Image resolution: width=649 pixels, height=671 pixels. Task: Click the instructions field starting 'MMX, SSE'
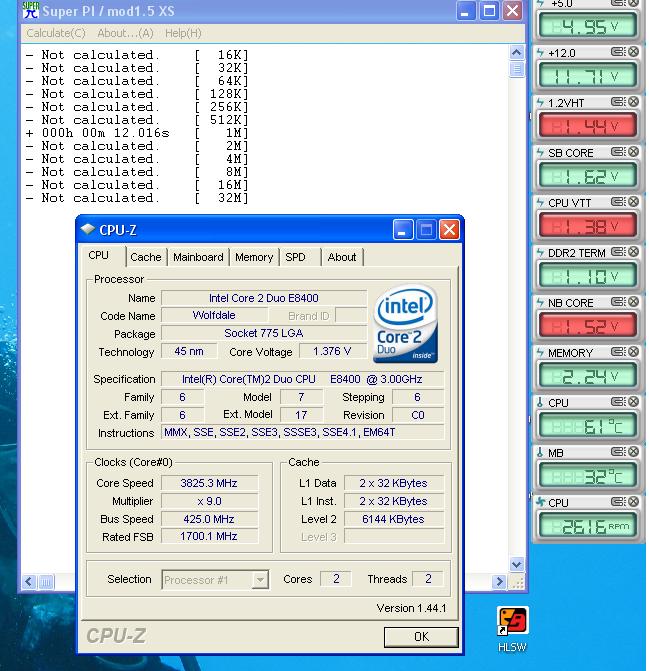click(302, 433)
